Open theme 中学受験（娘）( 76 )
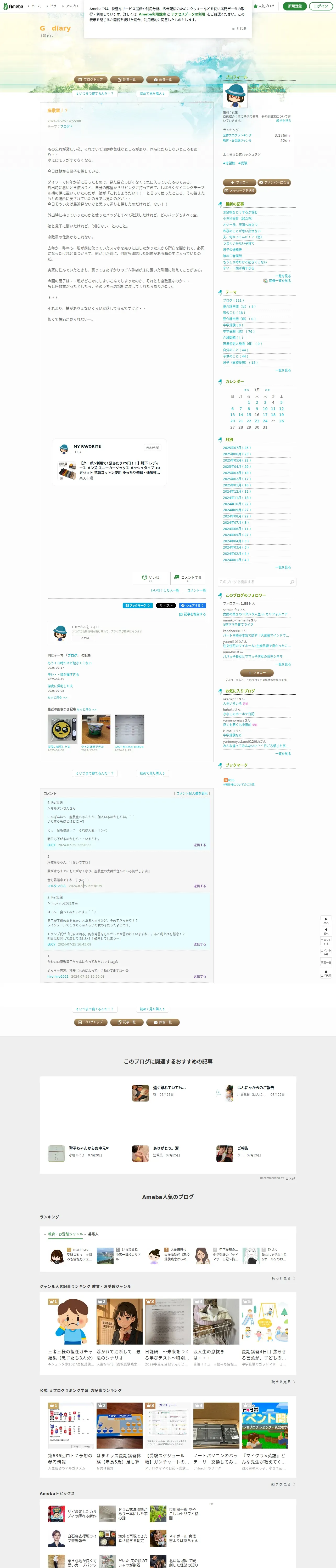The image size is (336, 1568). [238, 332]
